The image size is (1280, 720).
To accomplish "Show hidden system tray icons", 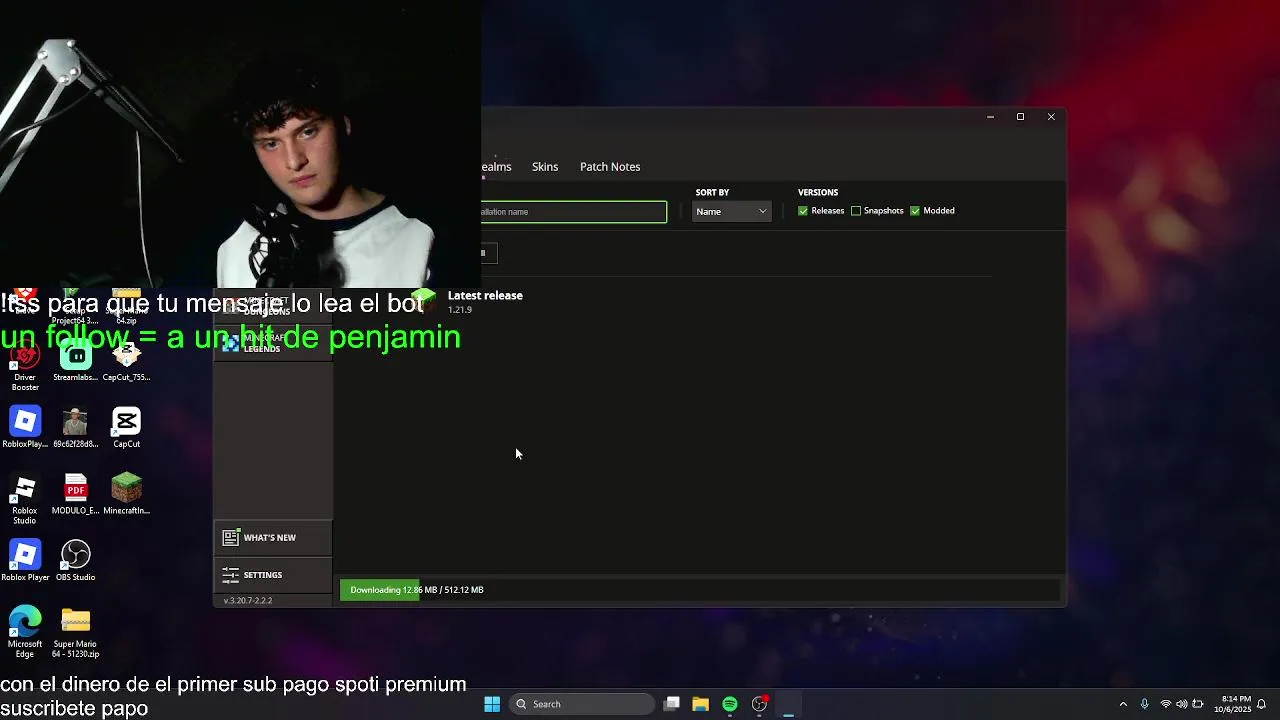I will click(x=1123, y=704).
